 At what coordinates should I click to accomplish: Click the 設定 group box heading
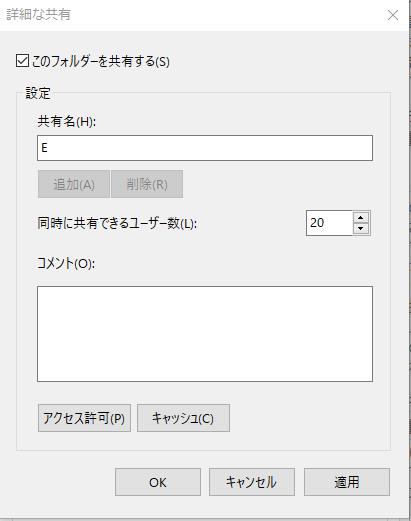(x=38, y=93)
